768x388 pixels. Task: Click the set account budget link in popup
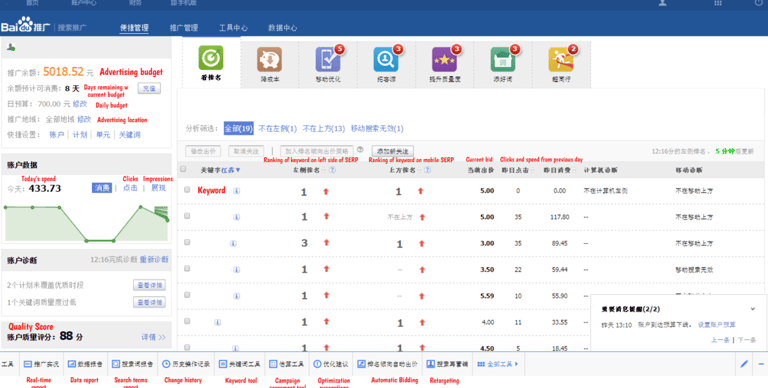[717, 325]
